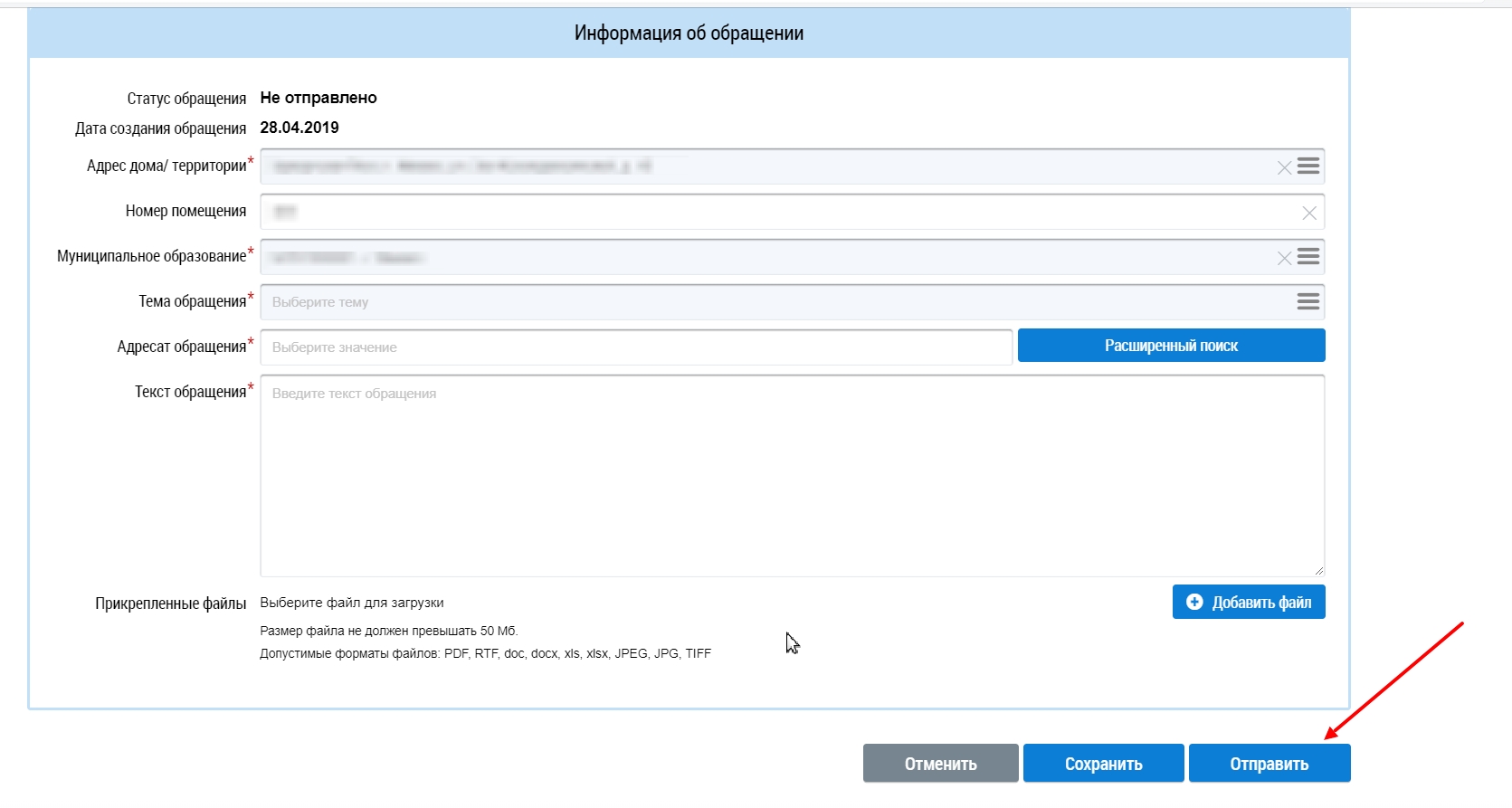Click the text area resize handle
Image resolution: width=1512 pixels, height=808 pixels.
(1318, 571)
